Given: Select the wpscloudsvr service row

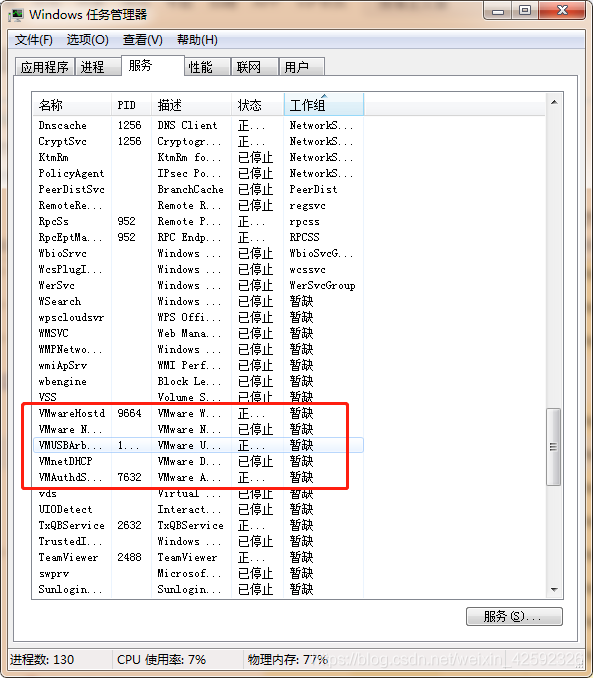Looking at the screenshot, I should pyautogui.click(x=198, y=317).
